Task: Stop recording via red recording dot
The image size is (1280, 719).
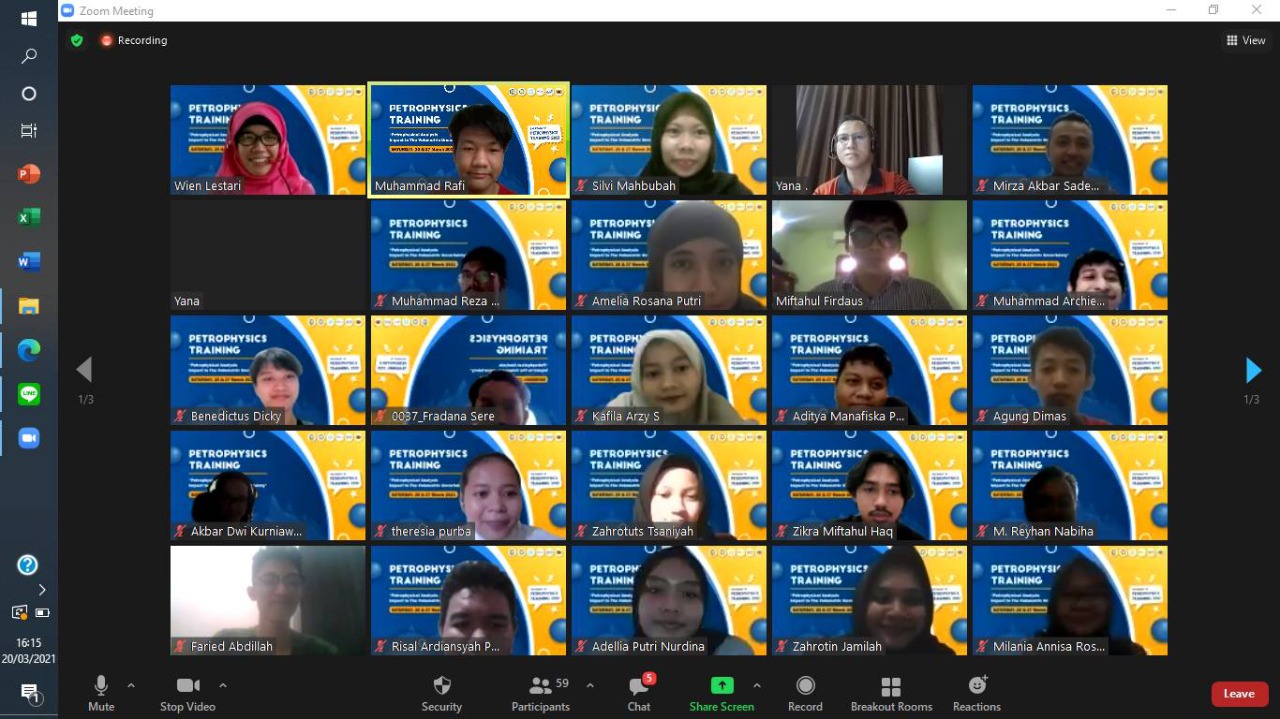Action: pyautogui.click(x=107, y=40)
